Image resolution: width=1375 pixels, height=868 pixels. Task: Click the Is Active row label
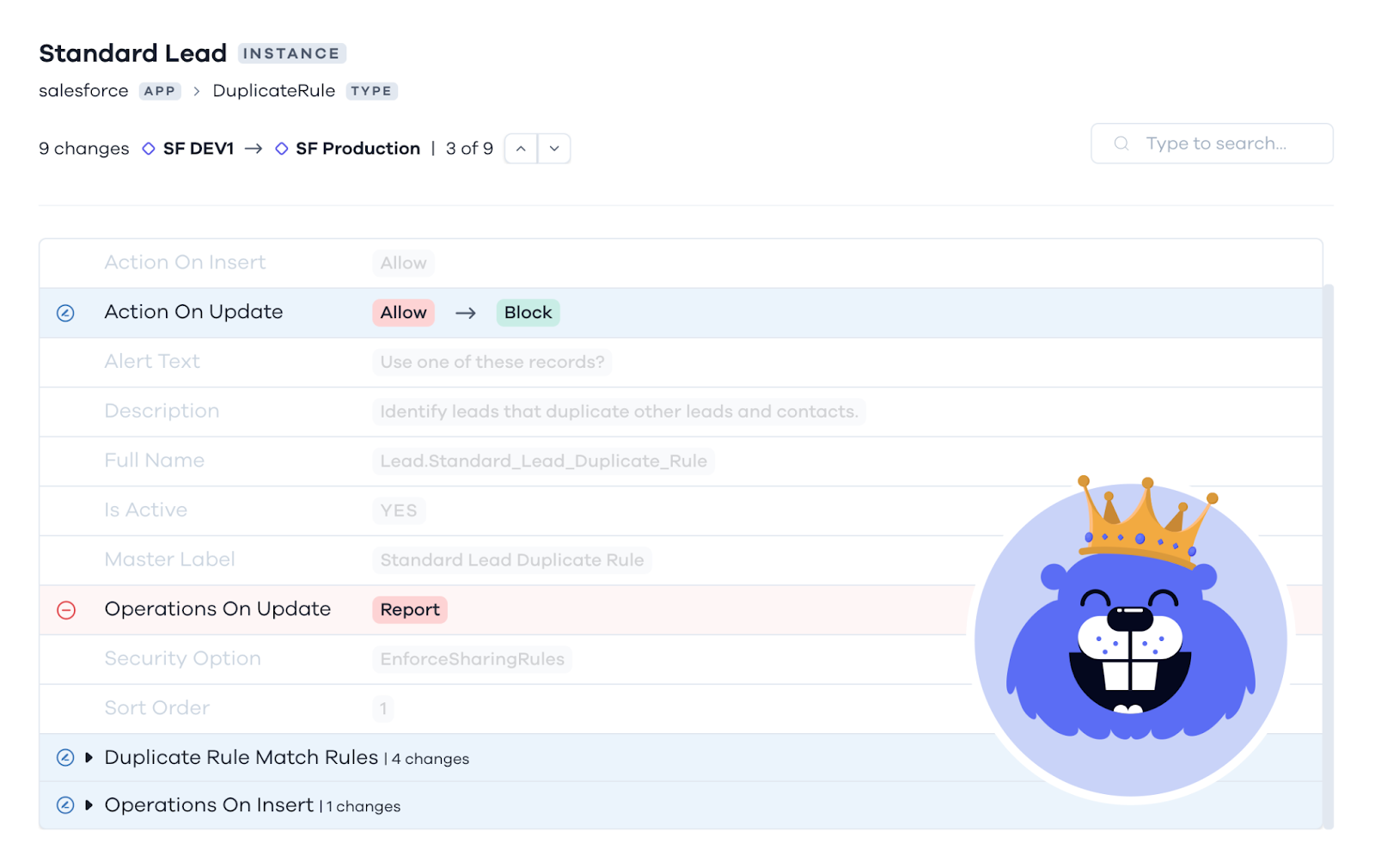(145, 510)
